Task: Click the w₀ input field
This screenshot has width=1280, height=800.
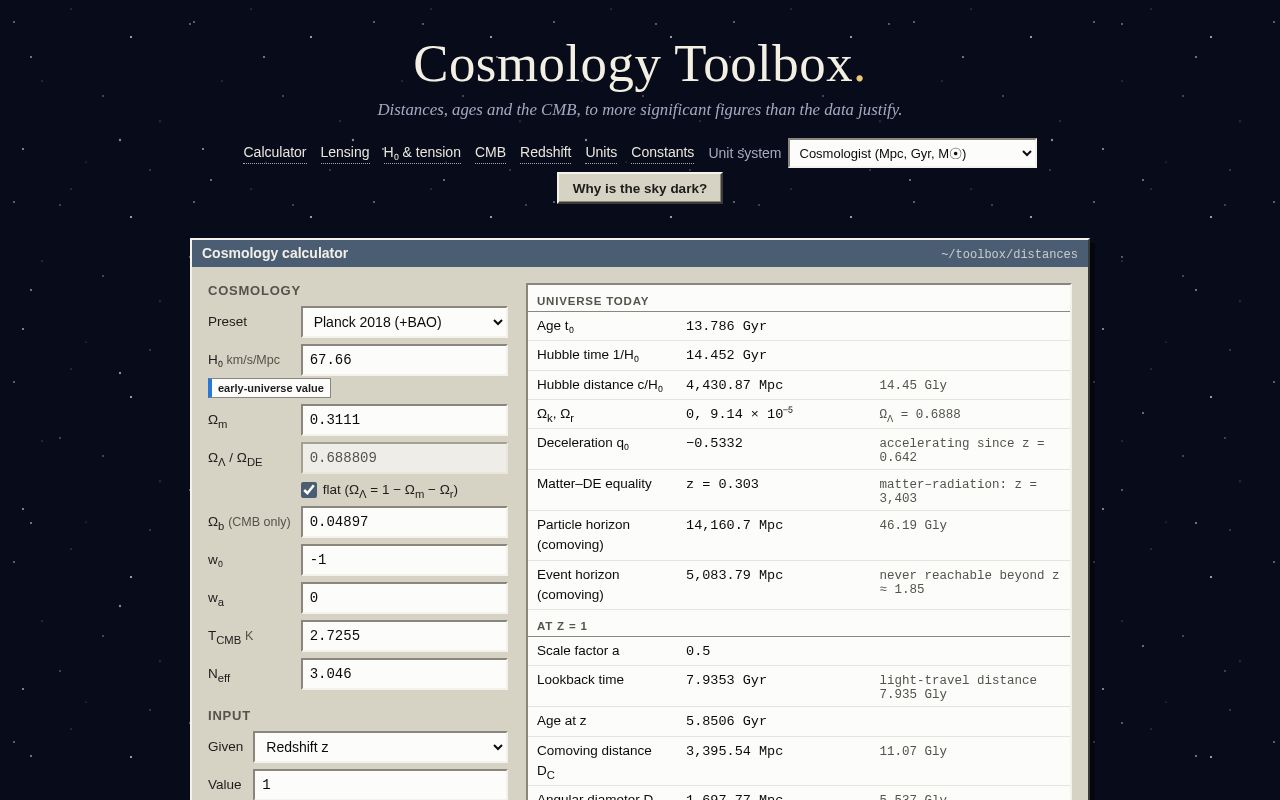Action: (x=404, y=560)
